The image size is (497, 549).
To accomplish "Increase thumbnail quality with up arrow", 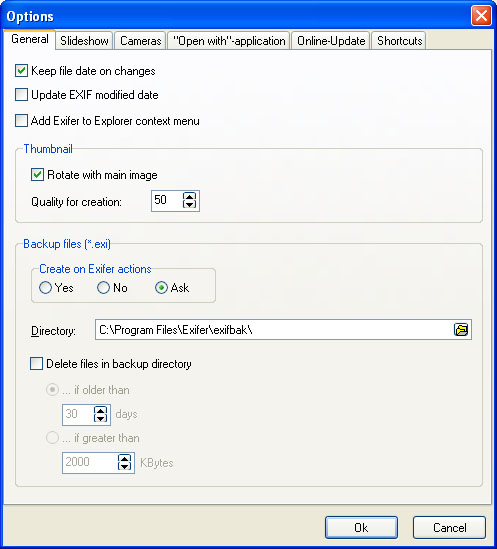I will [189, 197].
